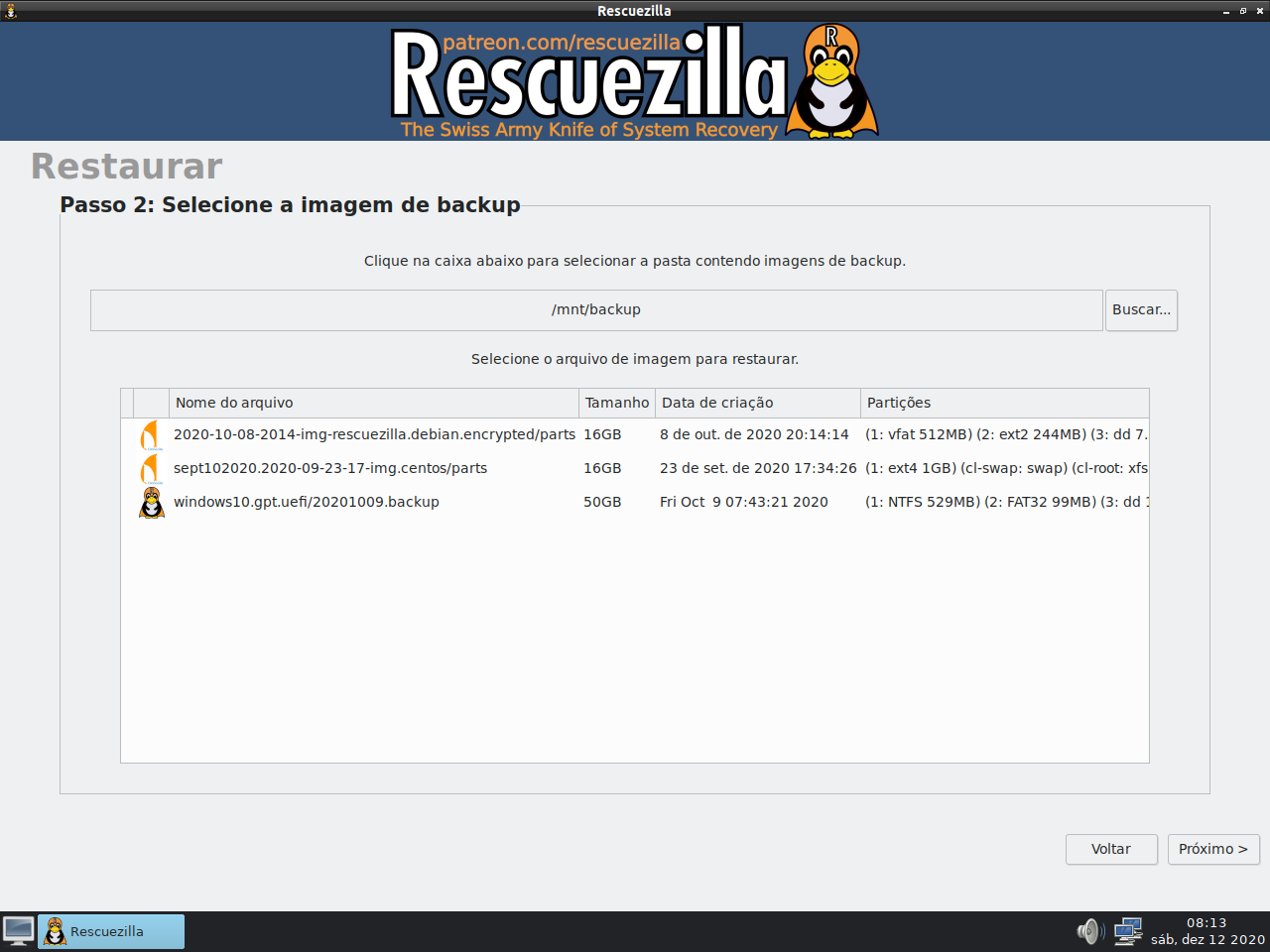
Task: Click the Clonezilla icon for centos image row
Action: 151,468
